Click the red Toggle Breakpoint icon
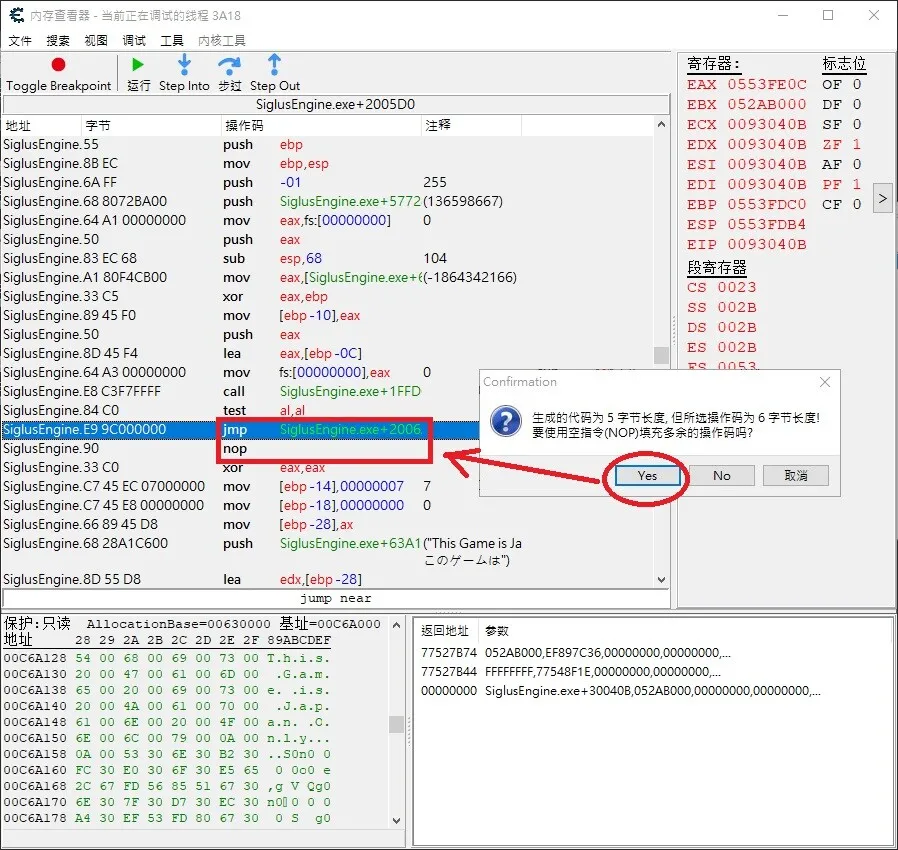This screenshot has width=898, height=850. pyautogui.click(x=58, y=65)
